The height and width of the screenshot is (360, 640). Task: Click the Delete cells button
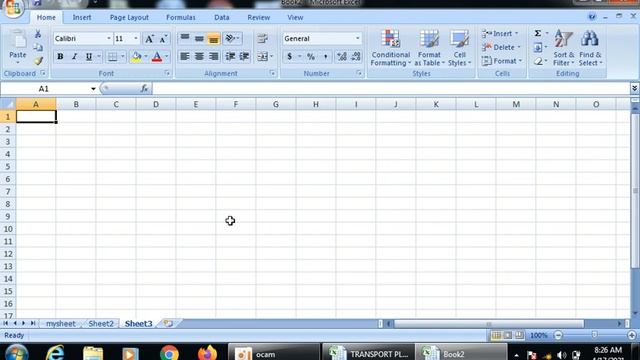point(501,47)
